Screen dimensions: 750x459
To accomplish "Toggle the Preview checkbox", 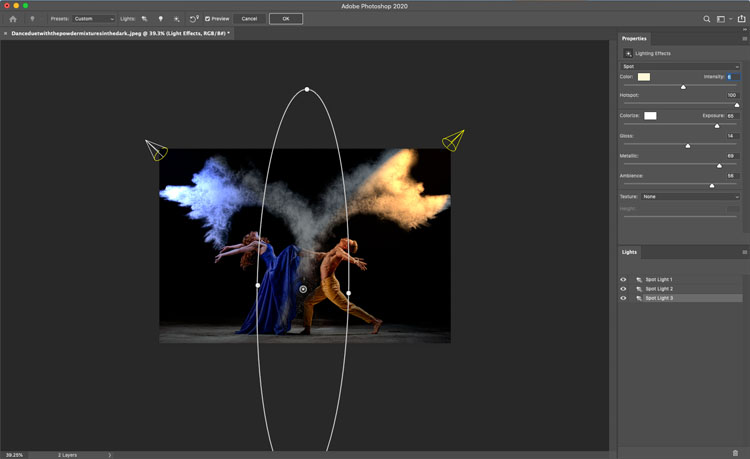I will [208, 19].
